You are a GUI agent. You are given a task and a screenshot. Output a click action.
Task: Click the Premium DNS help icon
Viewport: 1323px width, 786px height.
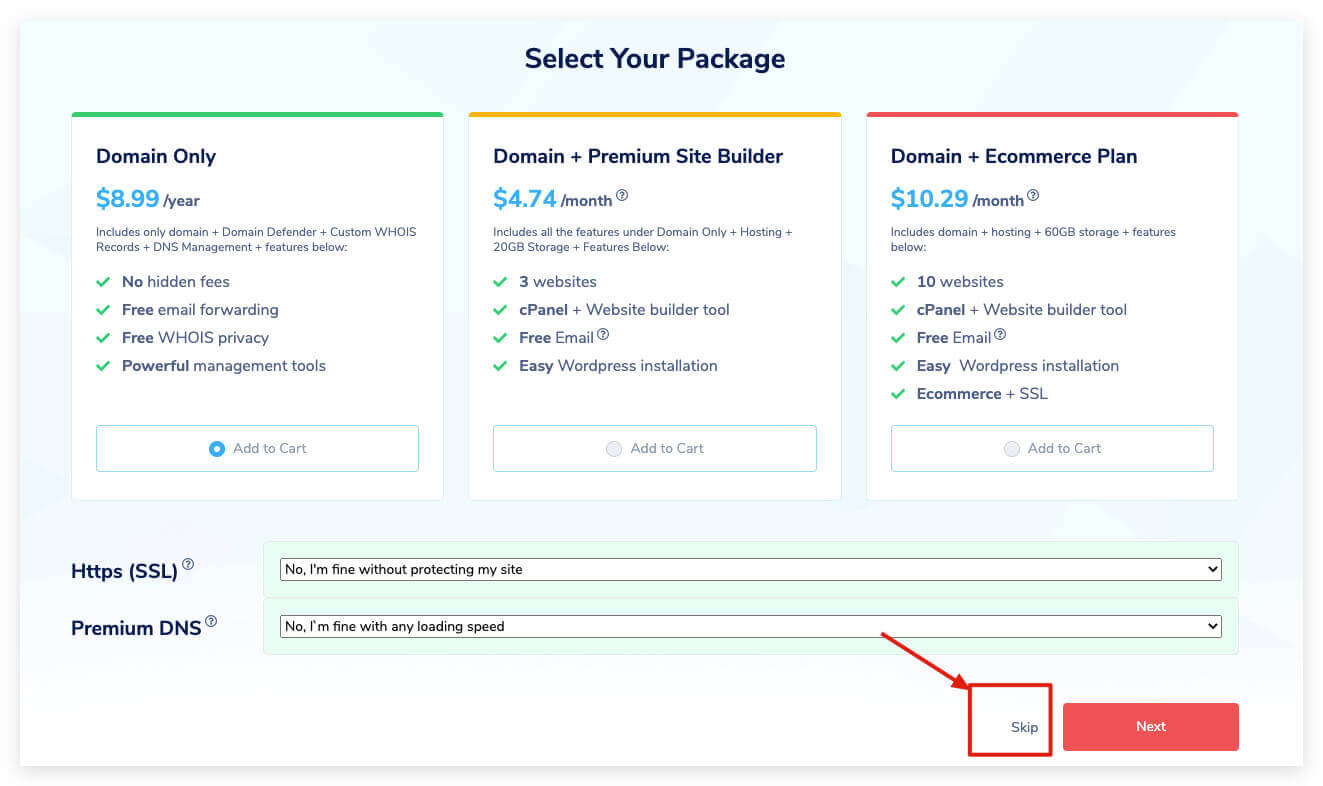[211, 622]
